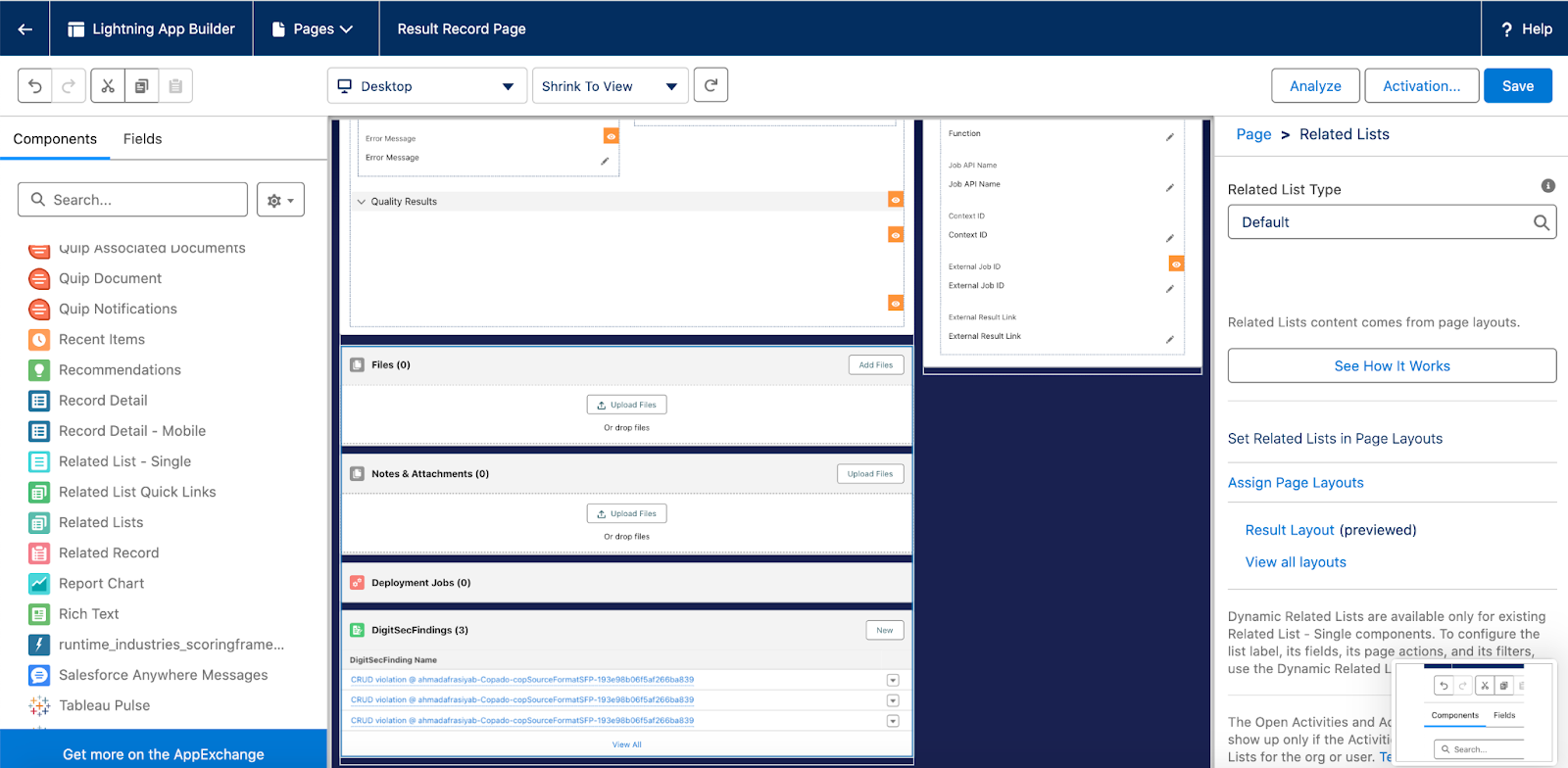The image size is (1568, 768).
Task: Click the Lightning App Builder icon
Action: [75, 29]
